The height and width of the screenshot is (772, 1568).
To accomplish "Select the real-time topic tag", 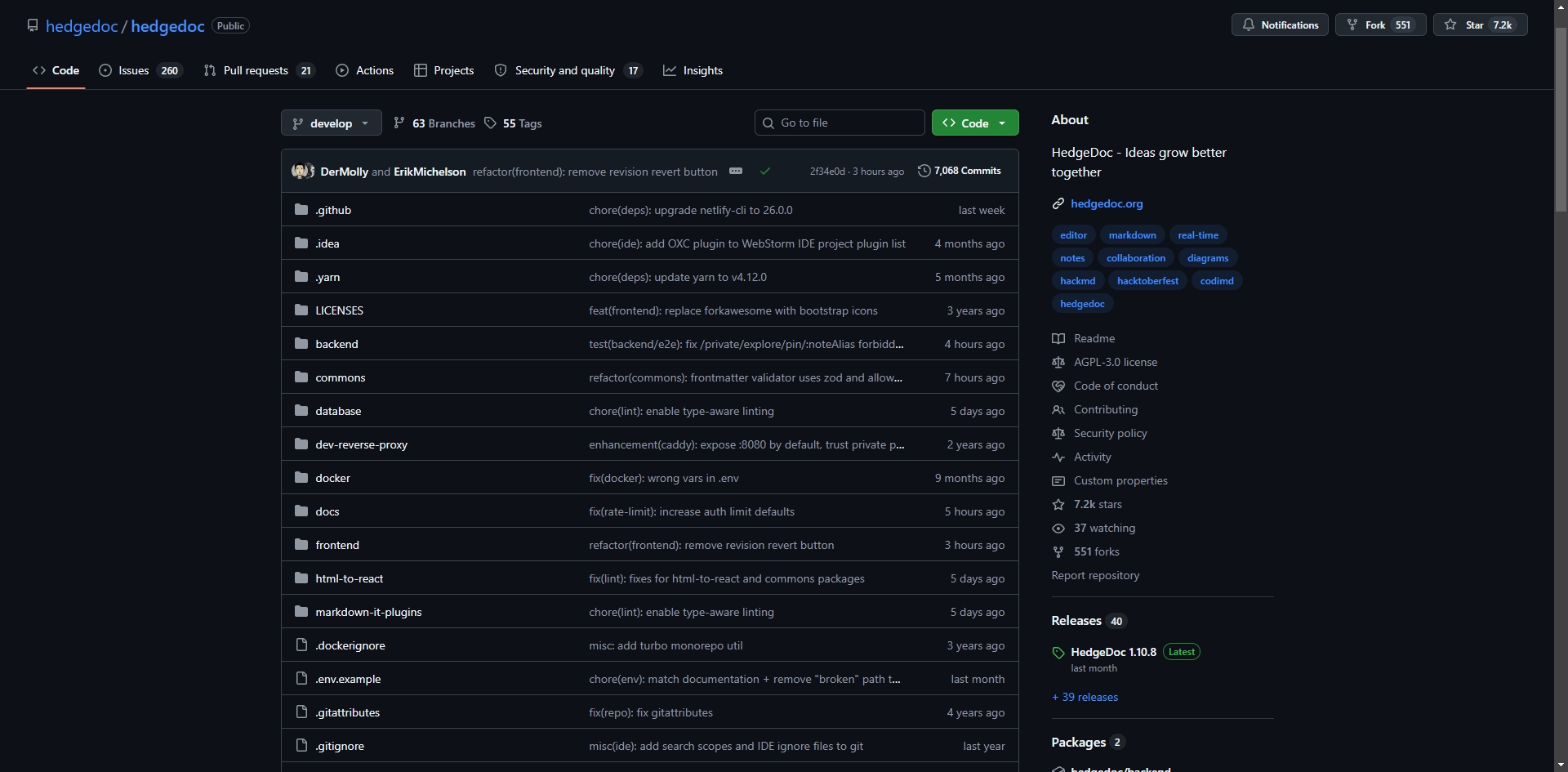I will click(x=1198, y=235).
